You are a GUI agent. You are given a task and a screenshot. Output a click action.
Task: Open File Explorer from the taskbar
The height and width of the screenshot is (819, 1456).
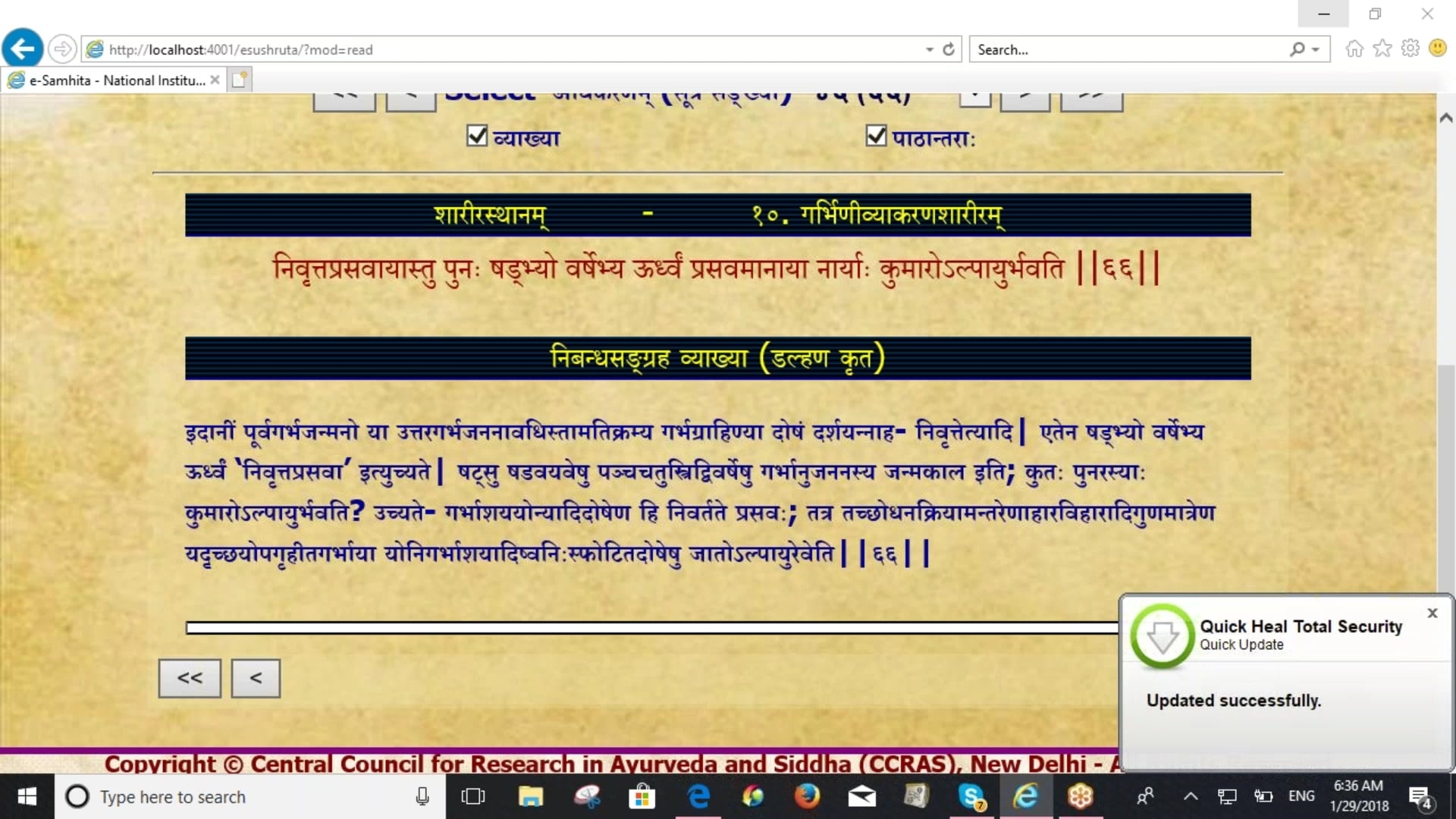[530, 796]
